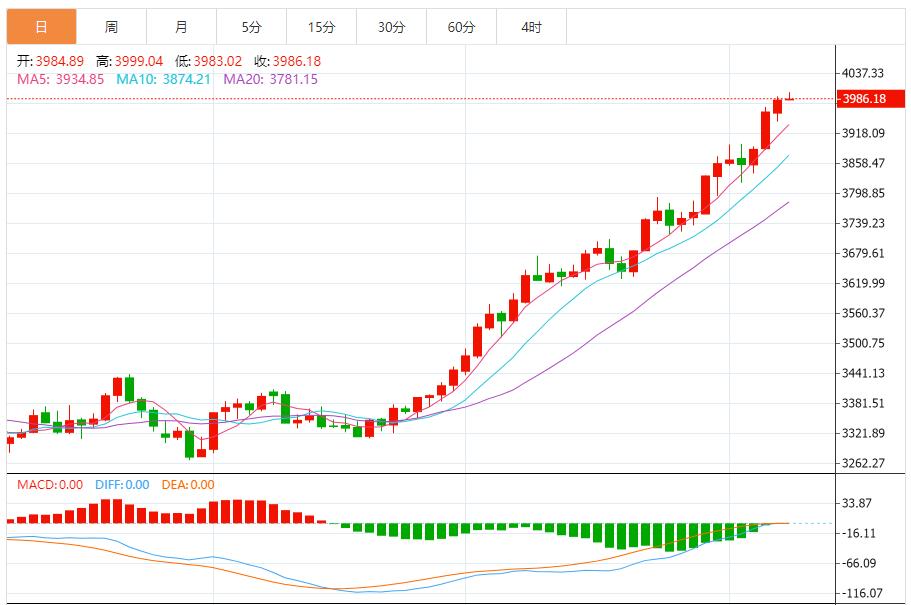Click the MACD indicator label
This screenshot has width=911, height=605.
(50, 485)
